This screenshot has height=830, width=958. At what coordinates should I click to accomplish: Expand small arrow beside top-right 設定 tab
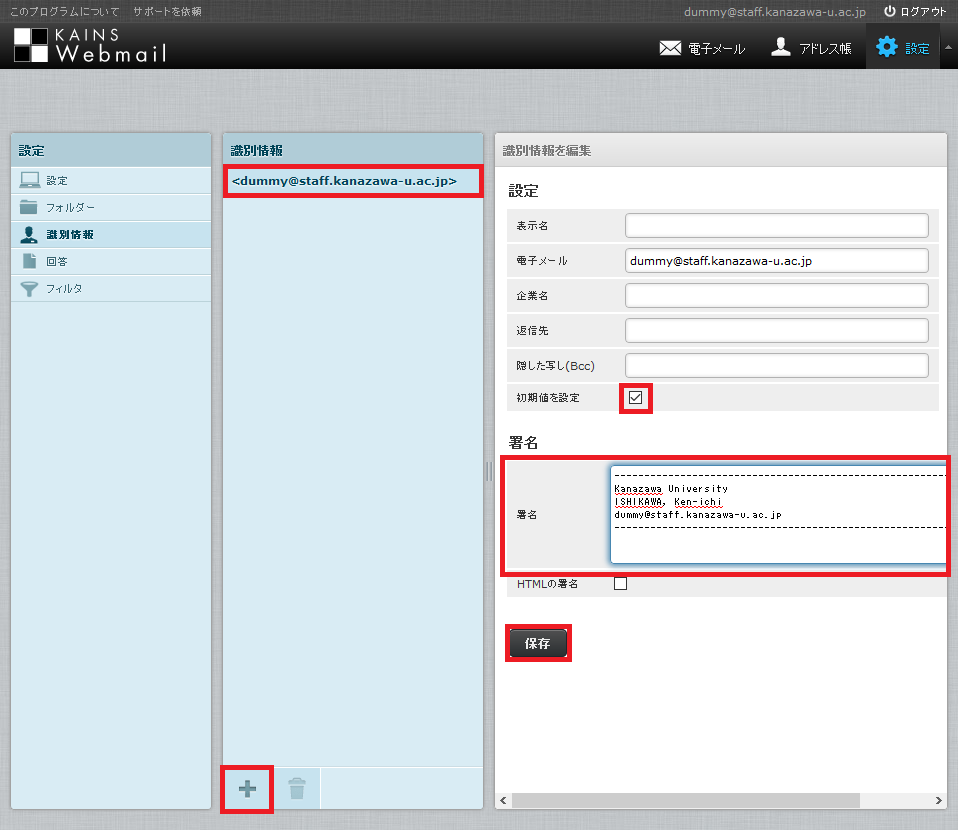948,47
